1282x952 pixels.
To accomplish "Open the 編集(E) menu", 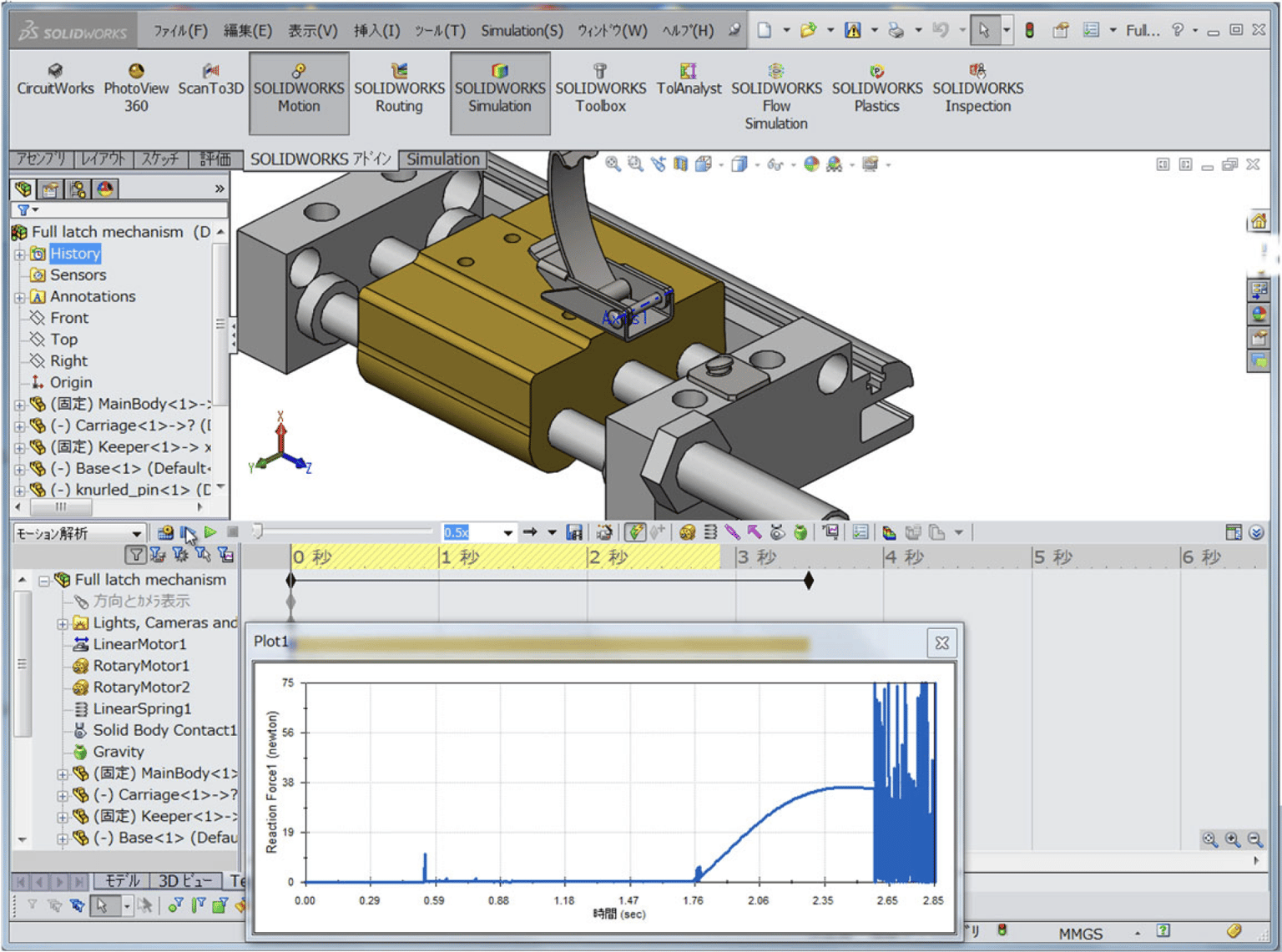I will pyautogui.click(x=247, y=31).
